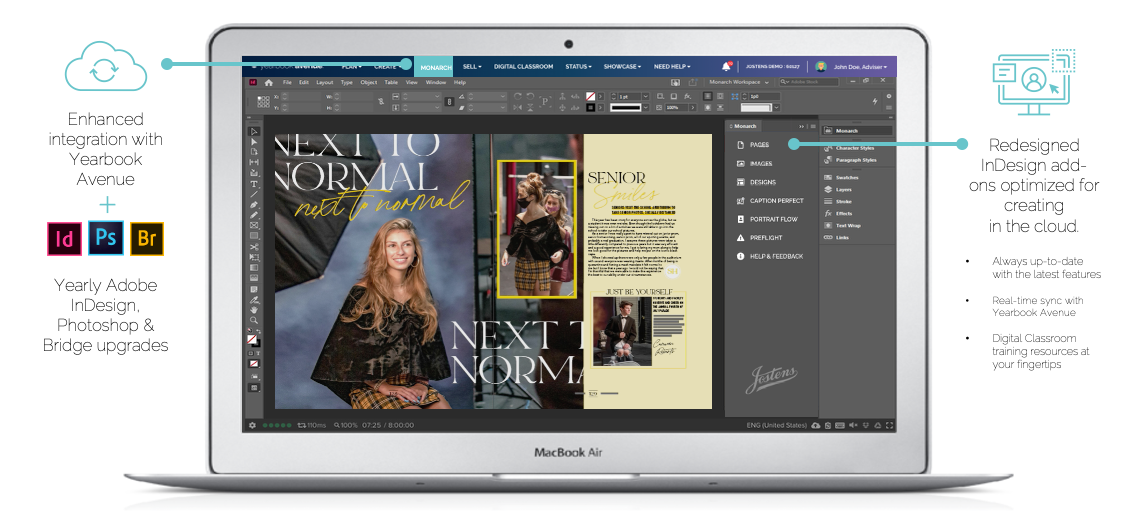Image resolution: width=1131 pixels, height=522 pixels.
Task: Open HELP & FEEDBACK in Monarch panel
Action: pos(772,257)
